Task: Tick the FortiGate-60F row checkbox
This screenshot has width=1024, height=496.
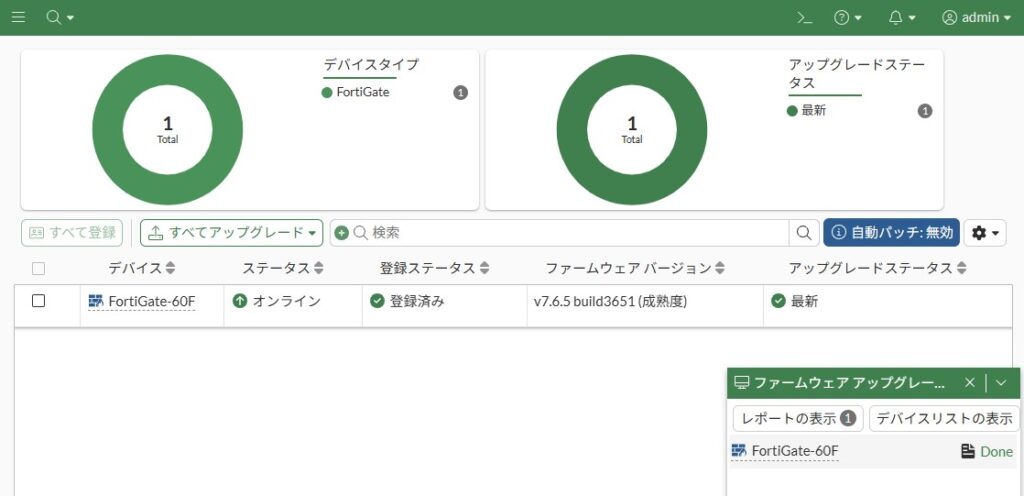Action: tap(39, 301)
